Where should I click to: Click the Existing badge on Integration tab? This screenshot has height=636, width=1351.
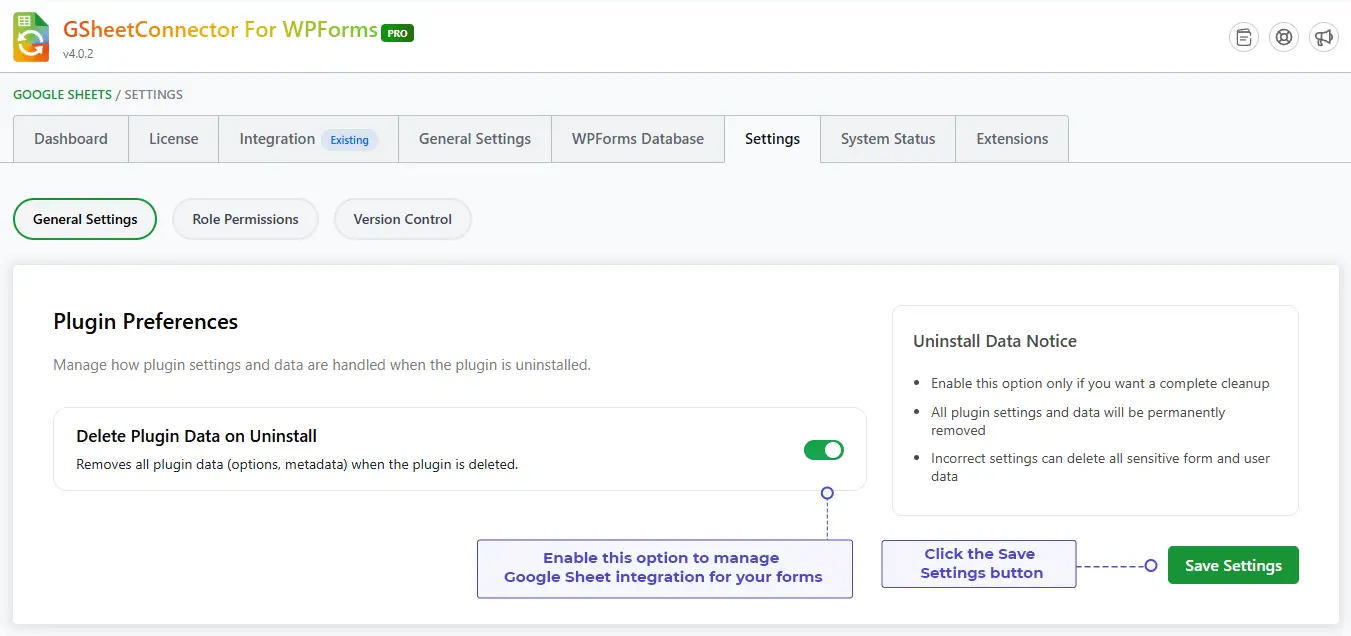[x=350, y=140]
